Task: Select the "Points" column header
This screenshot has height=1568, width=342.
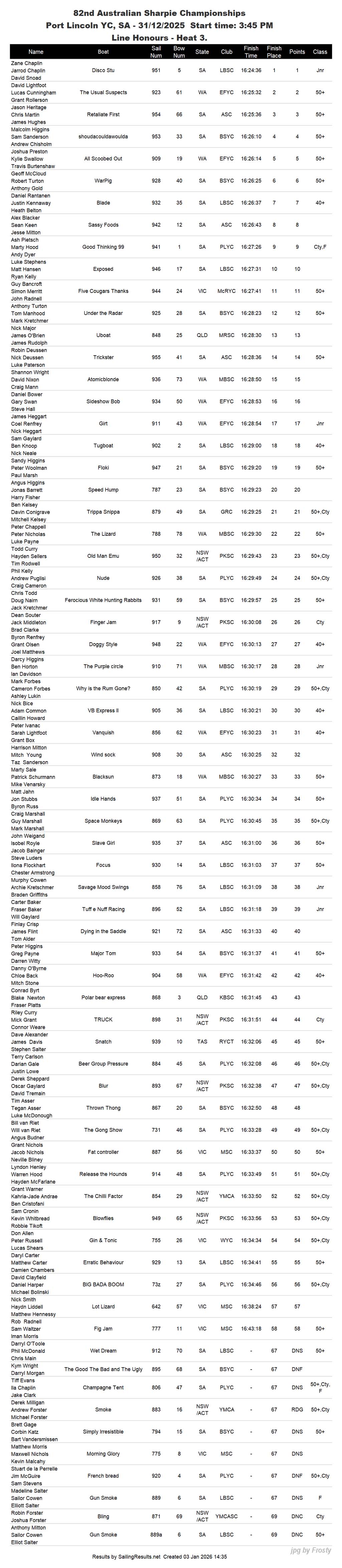Action: (x=297, y=52)
